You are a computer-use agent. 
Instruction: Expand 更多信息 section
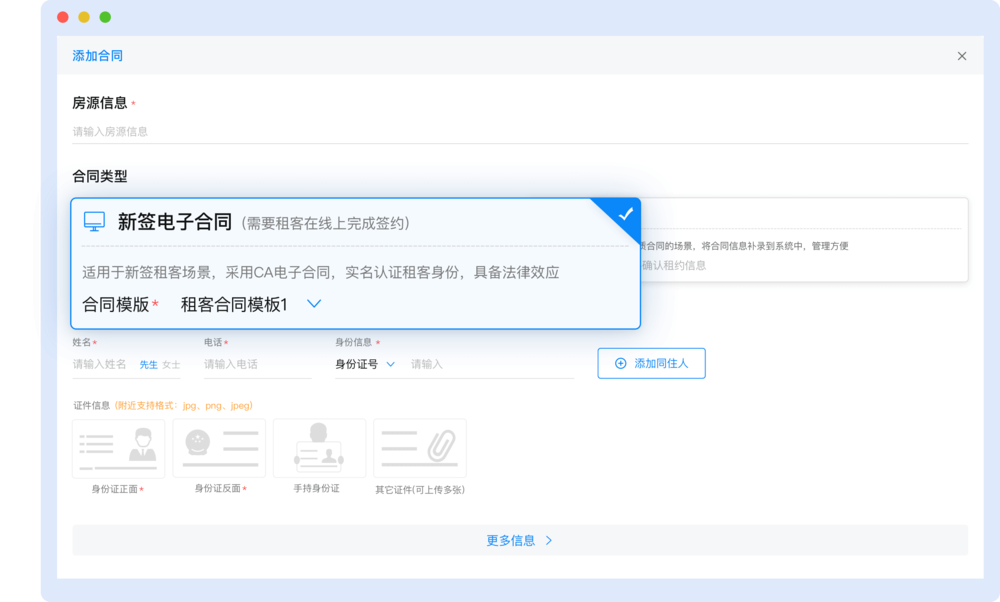click(x=520, y=540)
